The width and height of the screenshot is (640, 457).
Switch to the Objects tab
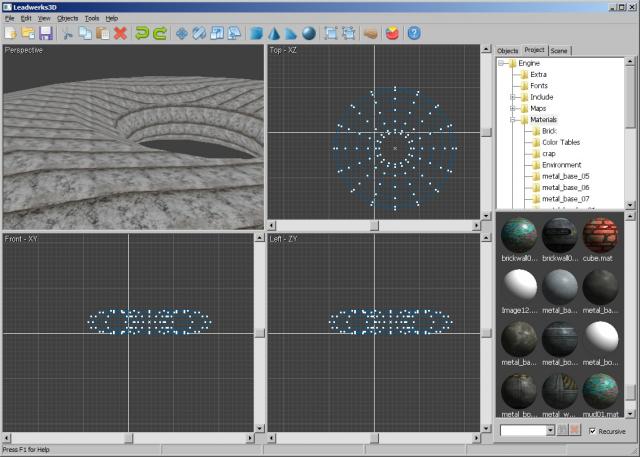click(508, 49)
